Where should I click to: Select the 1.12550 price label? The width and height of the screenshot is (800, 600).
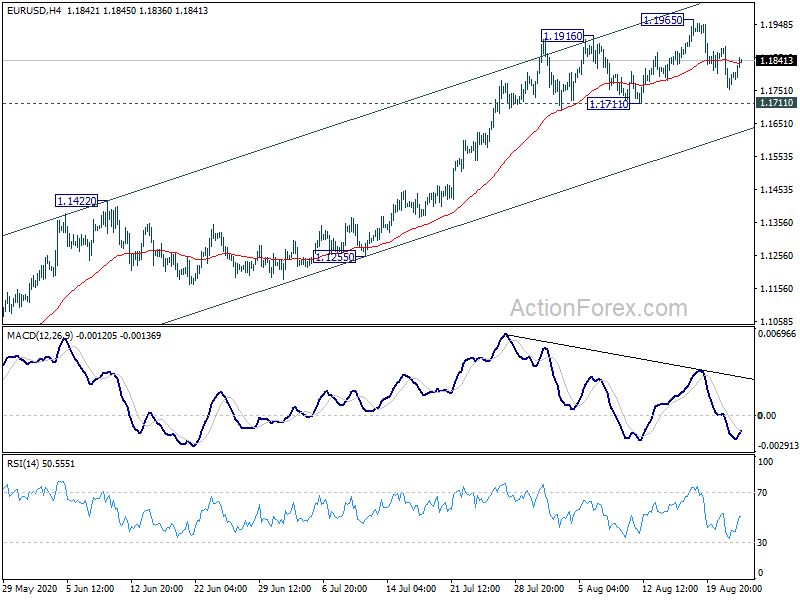[334, 257]
